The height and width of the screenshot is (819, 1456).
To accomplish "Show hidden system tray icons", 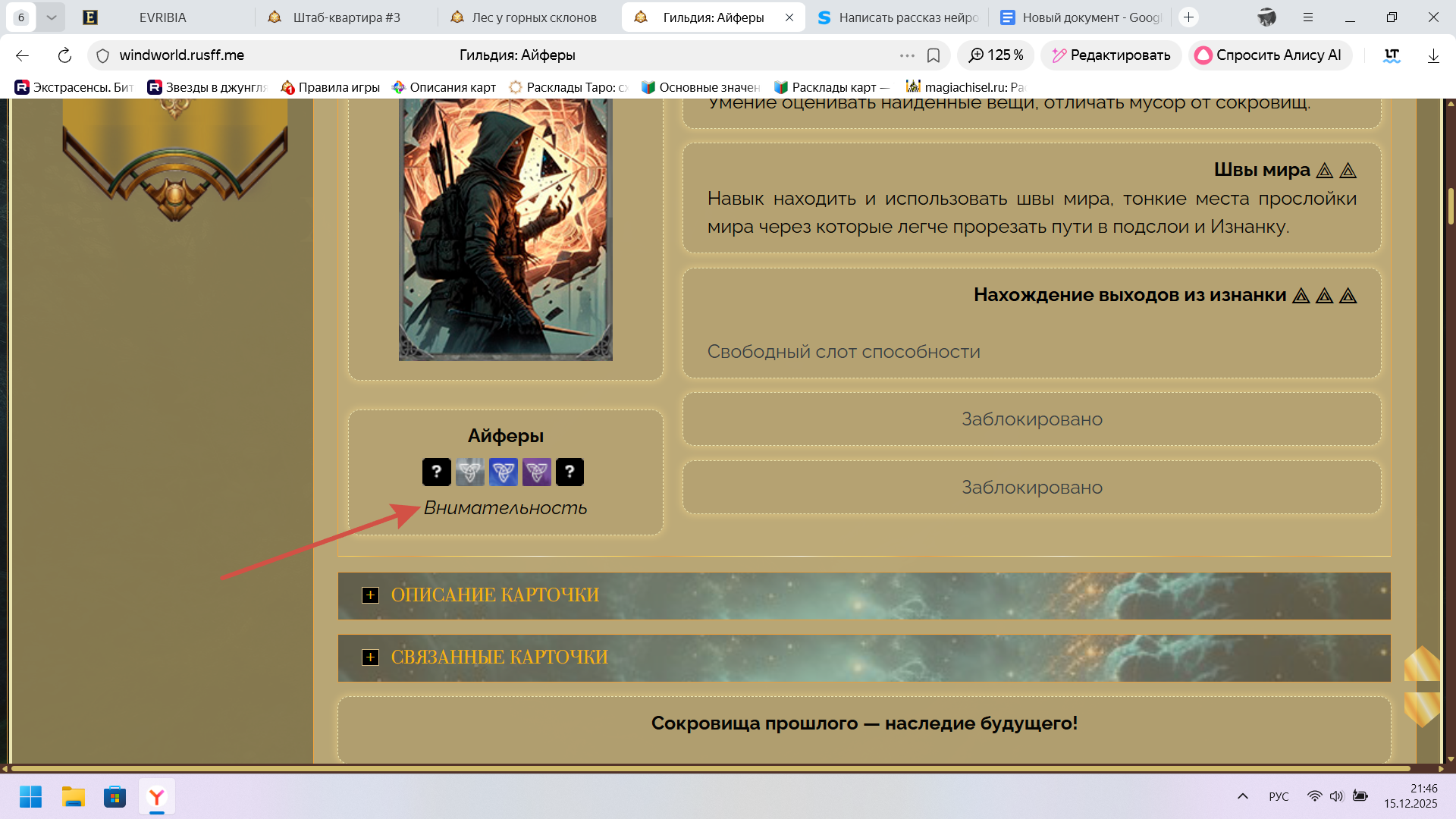I will (x=1242, y=796).
